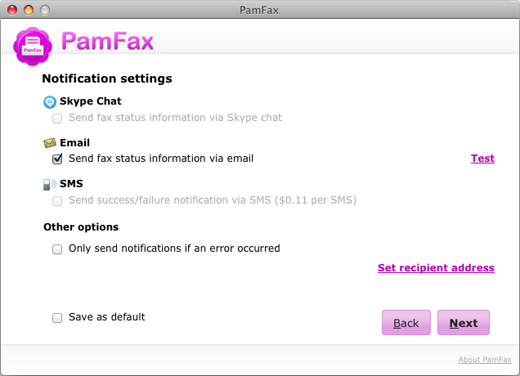Enable SMS success/failure notification checkbox

57,201
